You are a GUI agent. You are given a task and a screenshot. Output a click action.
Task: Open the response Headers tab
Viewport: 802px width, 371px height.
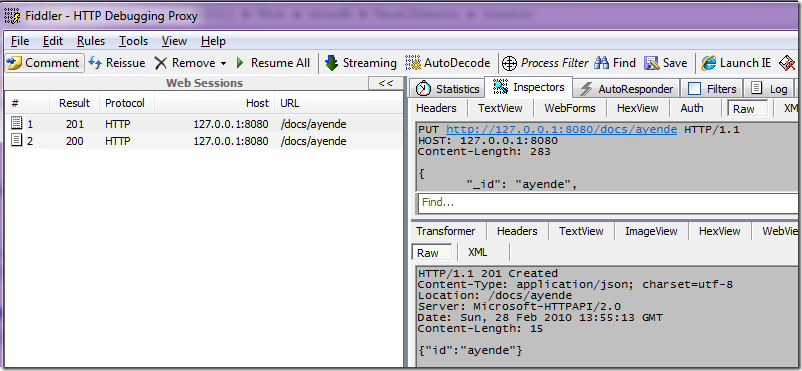pos(517,231)
